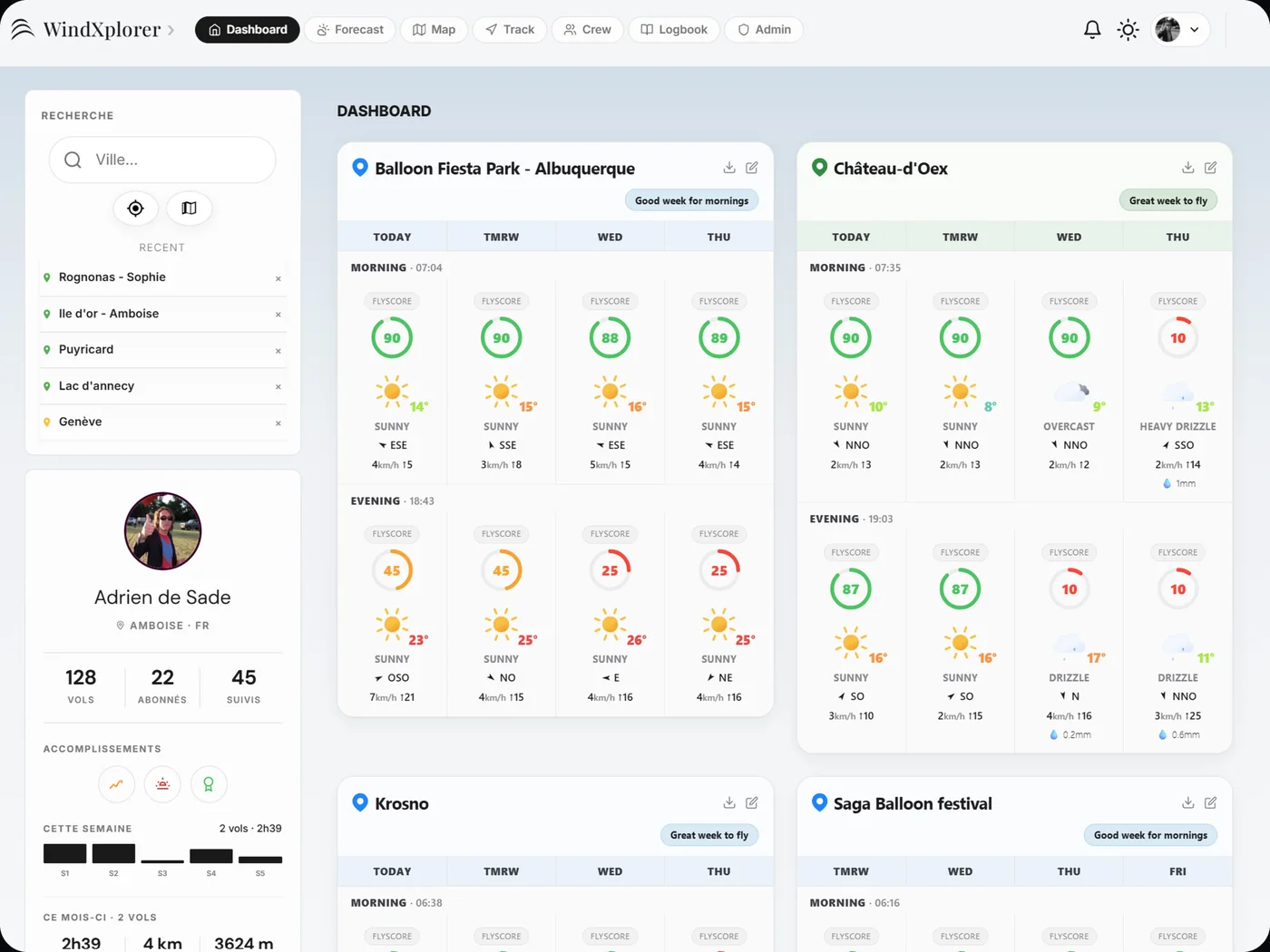Click the award ribbon achievement badge
This screenshot has width=1270, height=952.
pos(209,784)
